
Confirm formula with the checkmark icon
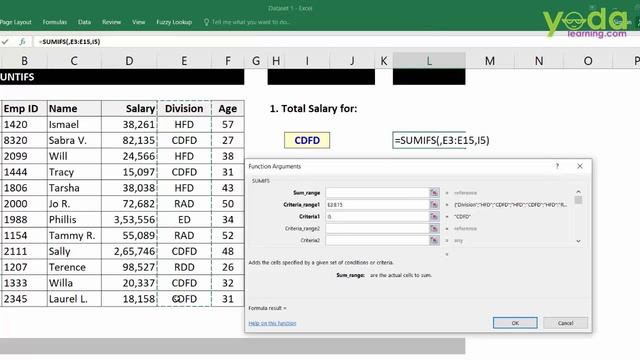[x=5, y=42]
